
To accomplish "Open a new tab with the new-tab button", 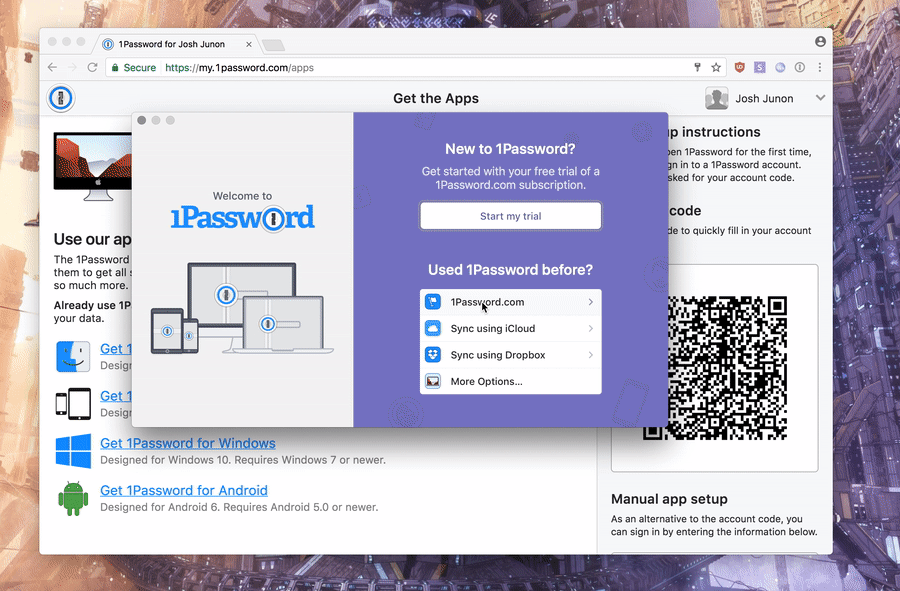I will (273, 45).
